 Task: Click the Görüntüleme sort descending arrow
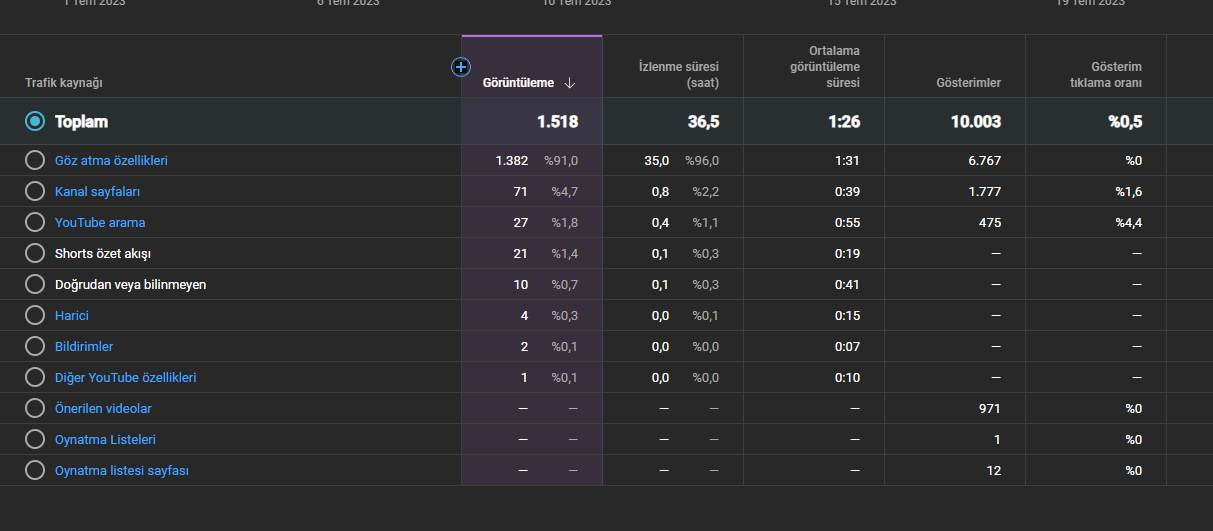coord(569,83)
